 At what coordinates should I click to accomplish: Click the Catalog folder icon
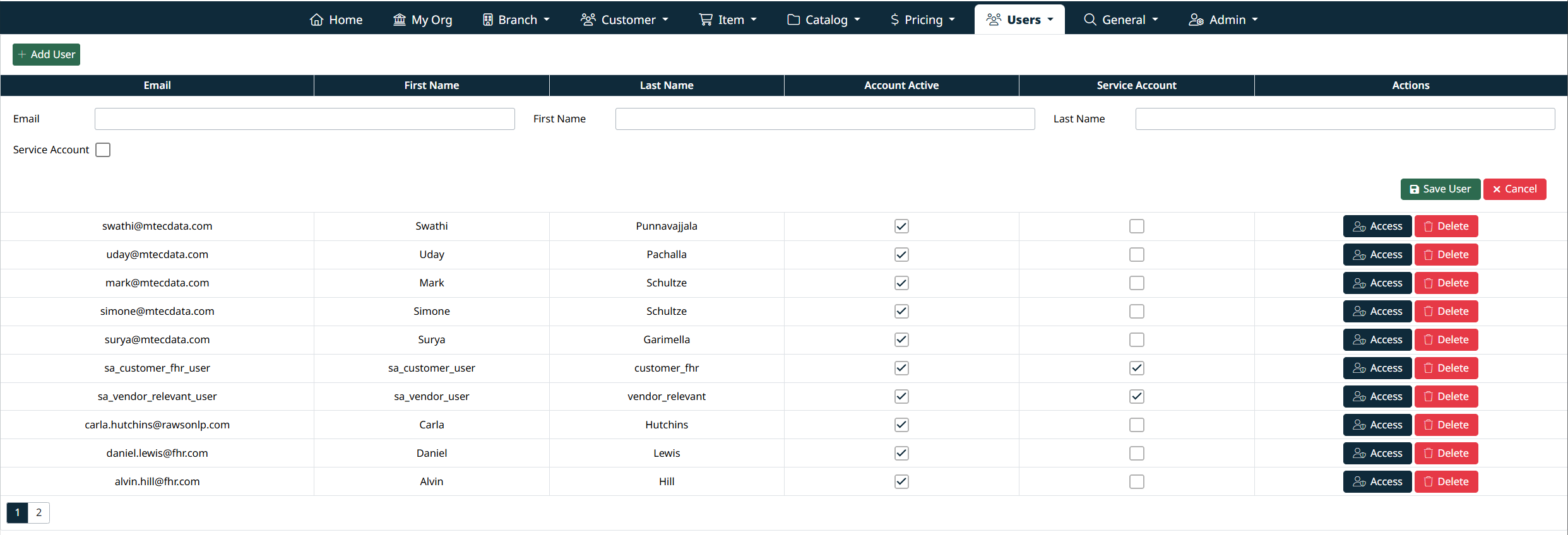[793, 20]
